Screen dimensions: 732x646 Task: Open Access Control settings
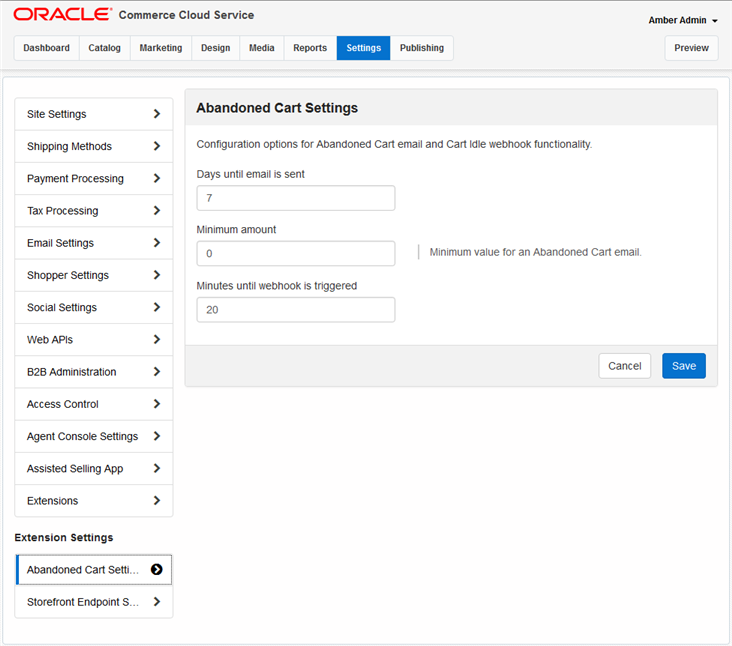[94, 404]
